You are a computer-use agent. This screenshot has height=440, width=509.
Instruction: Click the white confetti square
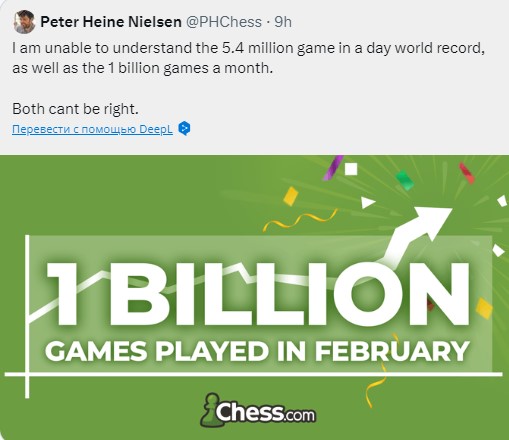[x=351, y=169]
